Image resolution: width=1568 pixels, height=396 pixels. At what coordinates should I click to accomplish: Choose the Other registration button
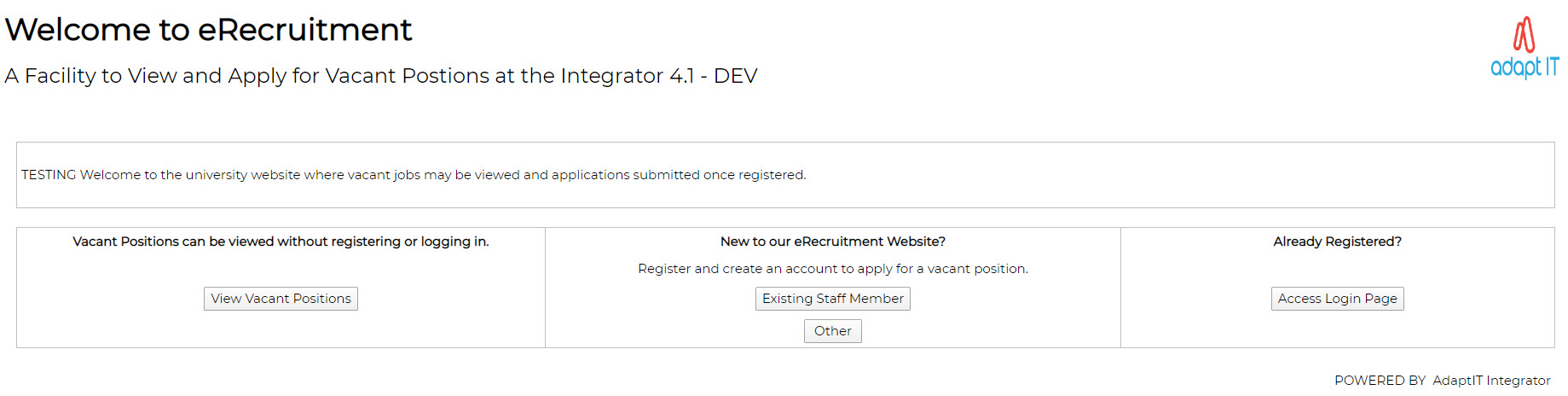[832, 331]
